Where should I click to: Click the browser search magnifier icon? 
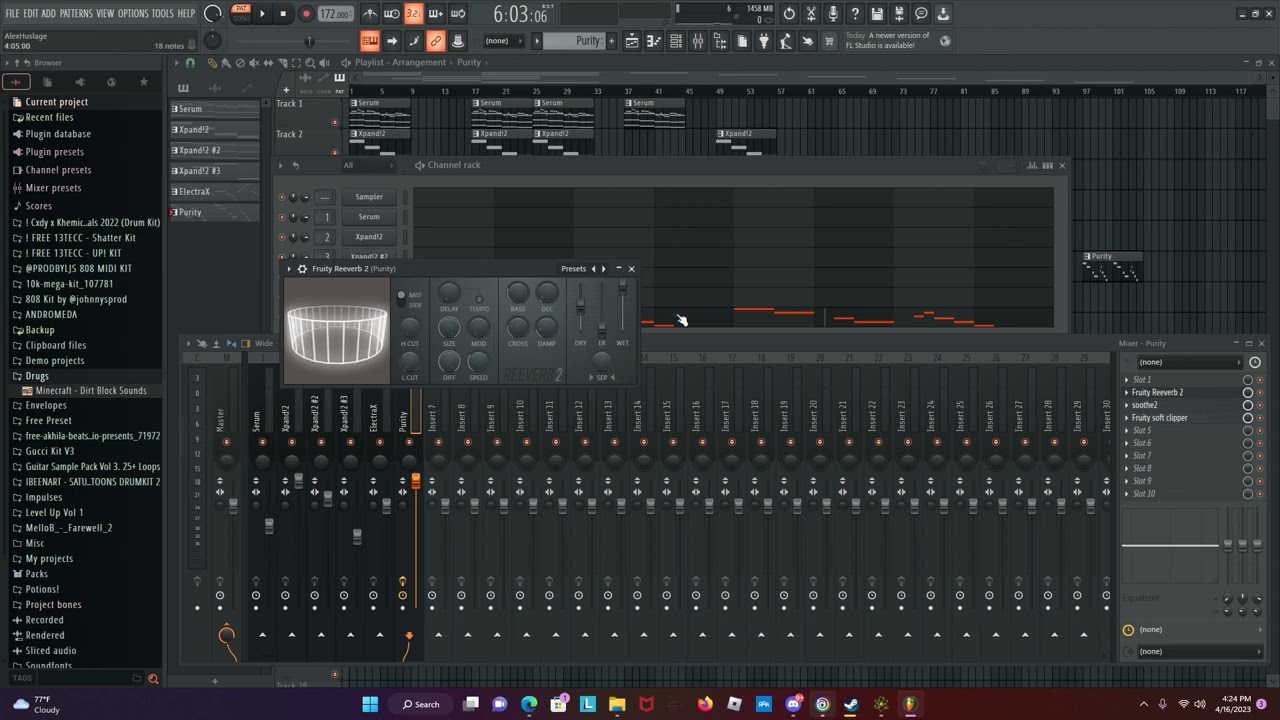coord(153,678)
